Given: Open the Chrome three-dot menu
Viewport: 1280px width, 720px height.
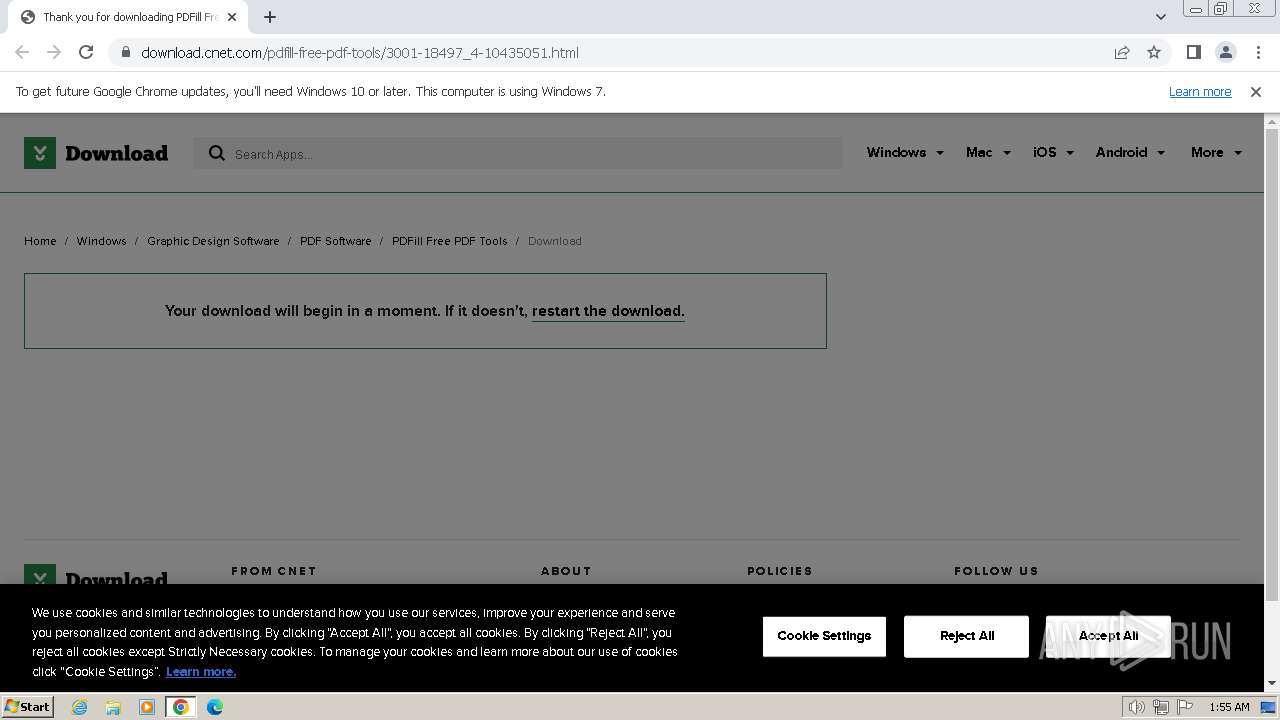Looking at the screenshot, I should [x=1257, y=52].
